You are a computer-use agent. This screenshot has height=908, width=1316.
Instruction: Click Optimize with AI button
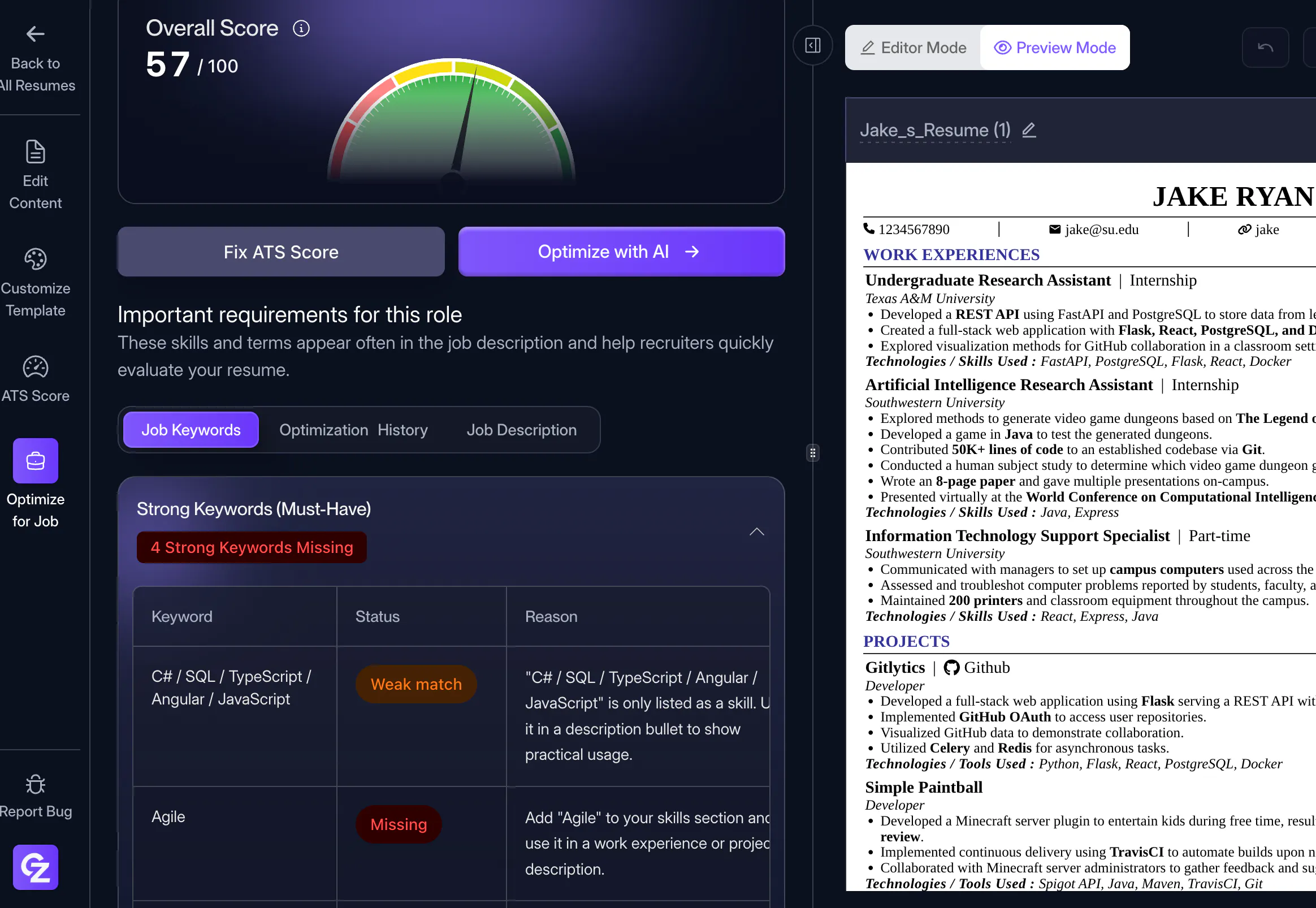click(x=622, y=252)
